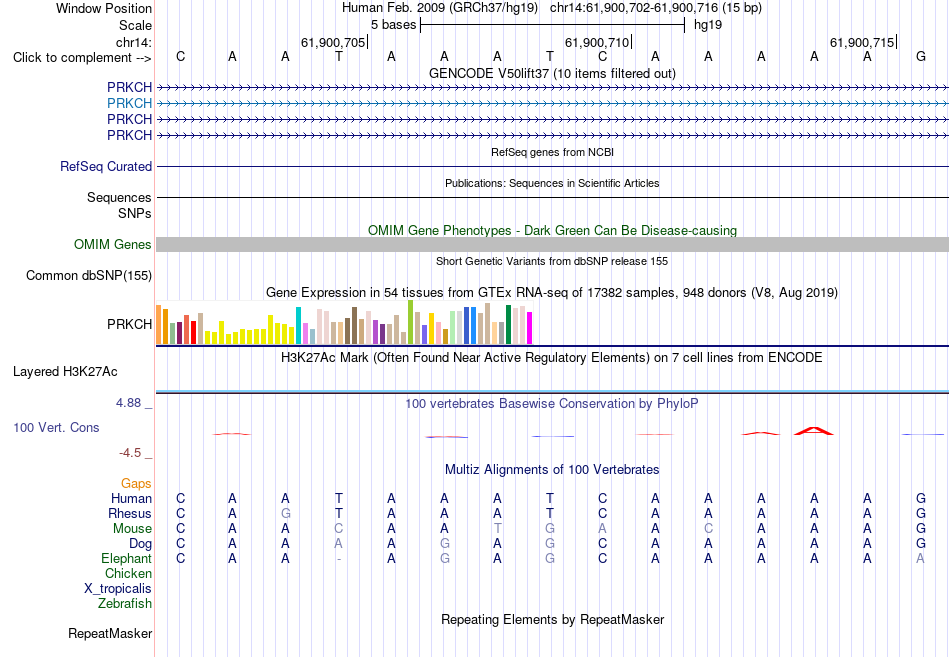Image resolution: width=950 pixels, height=657 pixels.
Task: Click position marker 61,900,715 on ruler
Action: (862, 42)
